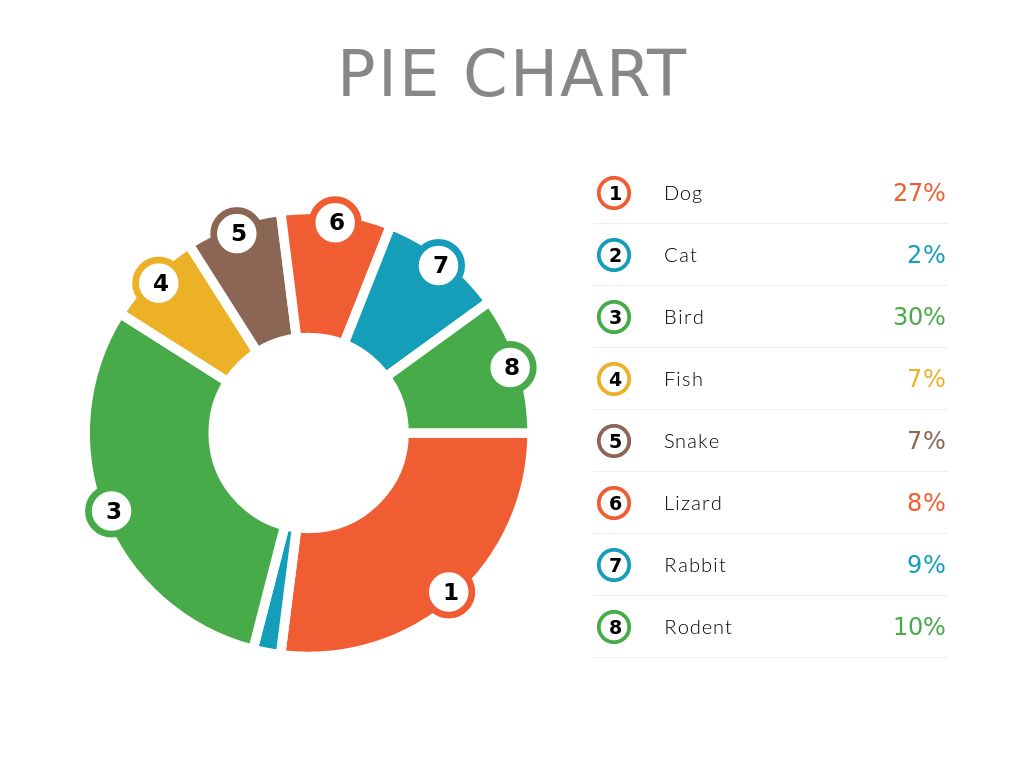Click the number 6 badge on the chart

coord(336,222)
